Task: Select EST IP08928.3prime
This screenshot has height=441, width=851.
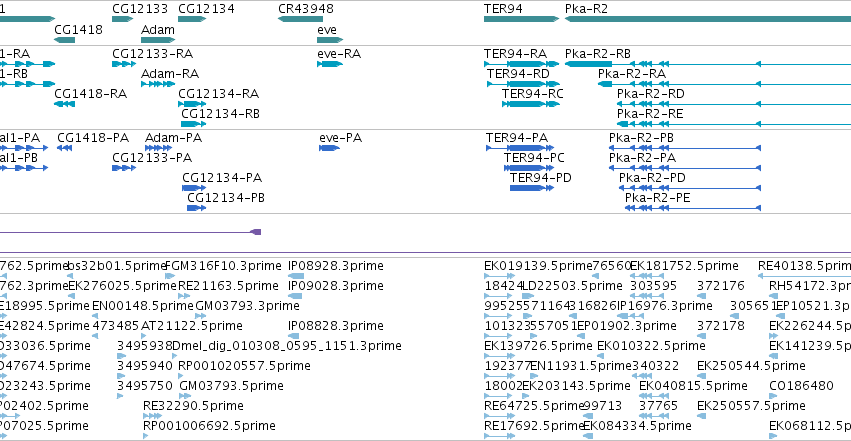Action: 296,276
